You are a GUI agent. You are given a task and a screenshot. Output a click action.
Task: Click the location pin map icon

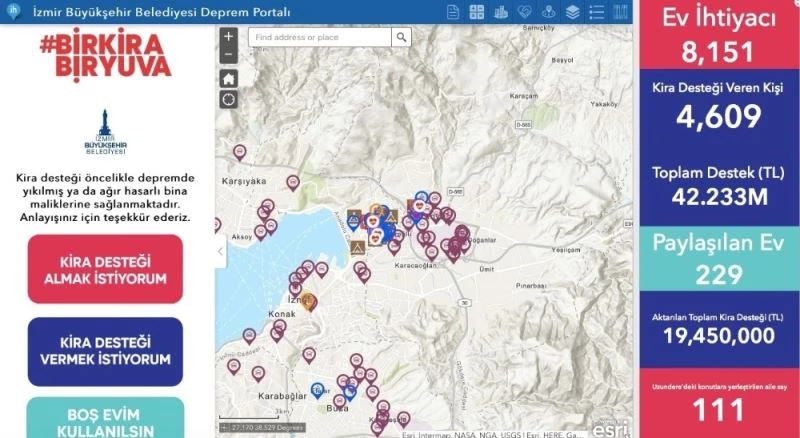click(x=549, y=12)
